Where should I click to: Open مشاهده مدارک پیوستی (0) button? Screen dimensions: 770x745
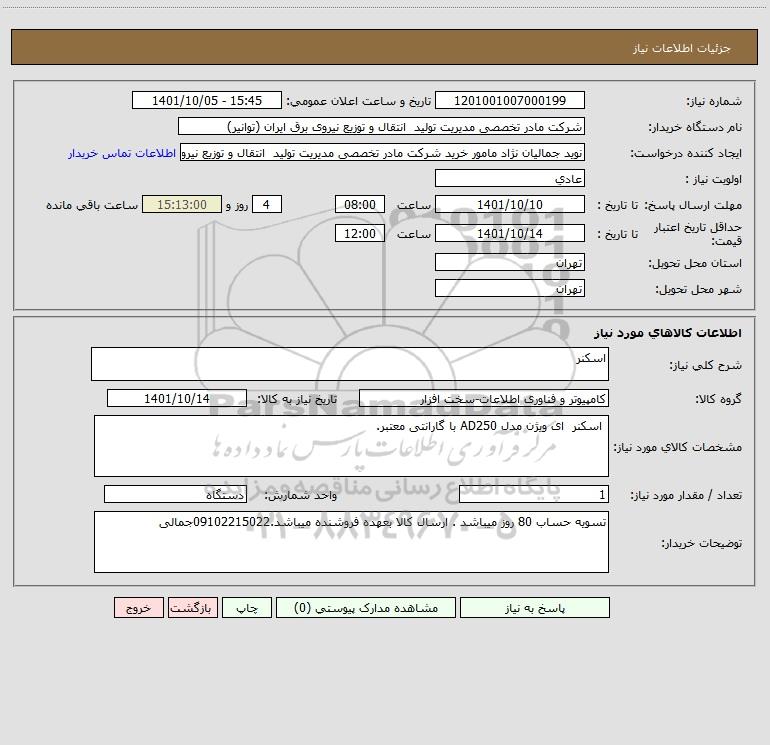point(366,607)
